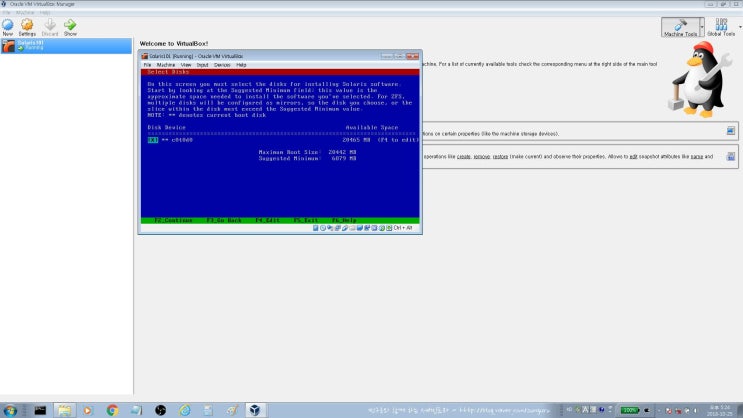Select the Machine Tools button
This screenshot has height=418, width=743.
point(680,27)
